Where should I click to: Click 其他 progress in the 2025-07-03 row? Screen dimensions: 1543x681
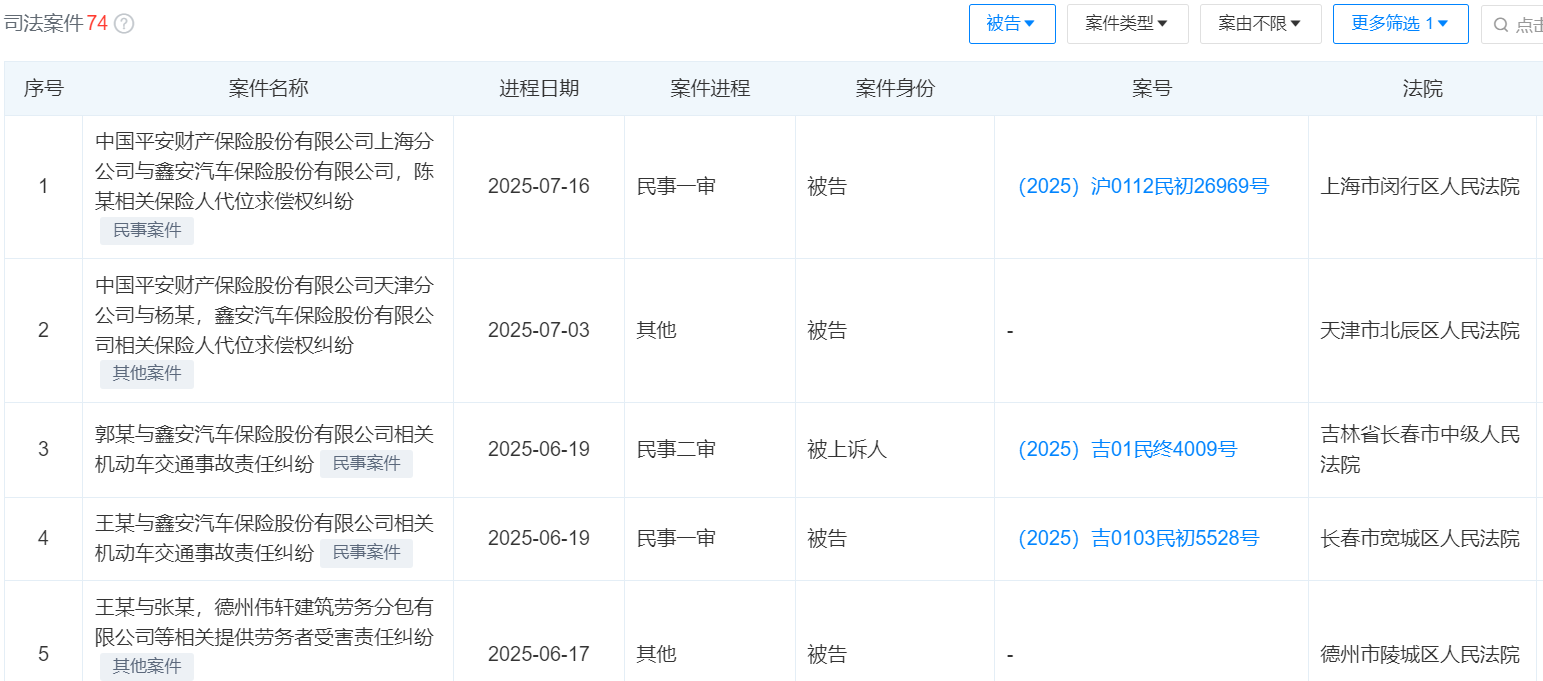(657, 331)
